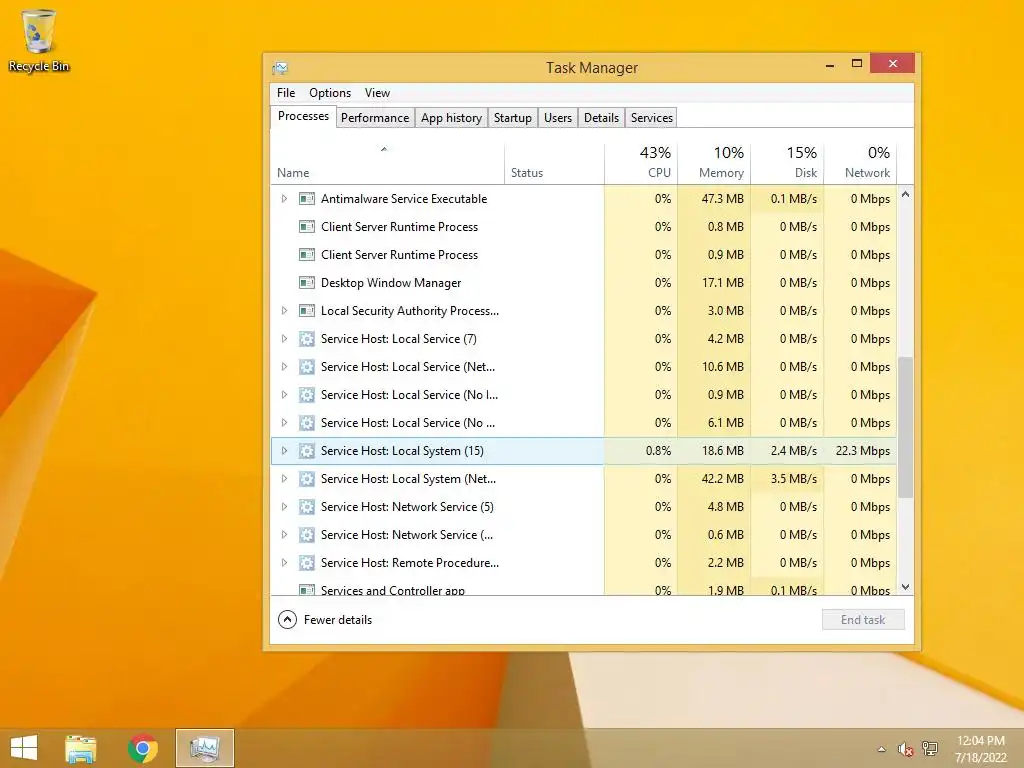
Task: Expand Service Host: Local Service (Net...)
Action: click(284, 367)
